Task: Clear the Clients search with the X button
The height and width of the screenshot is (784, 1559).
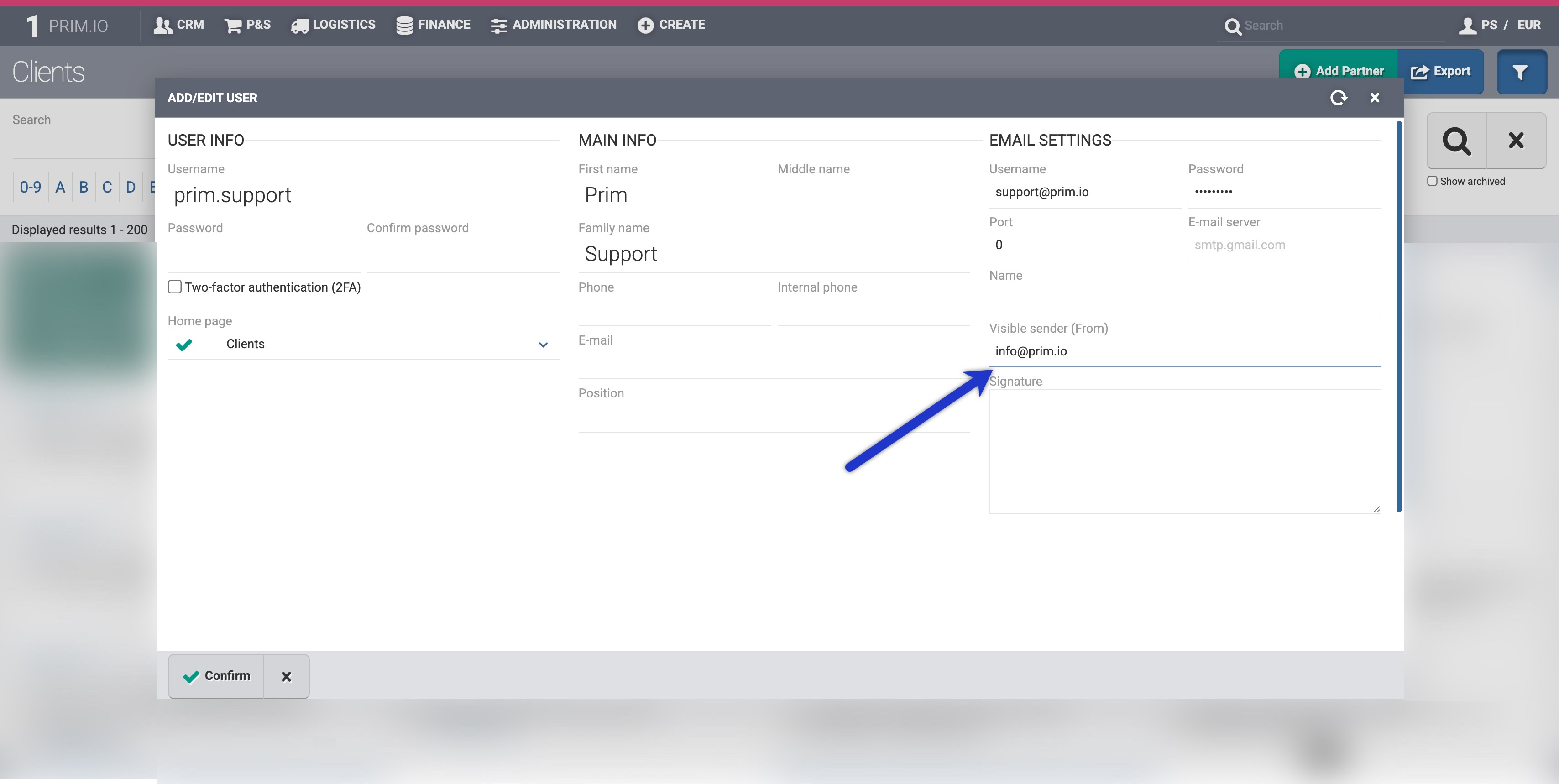Action: (x=1516, y=141)
